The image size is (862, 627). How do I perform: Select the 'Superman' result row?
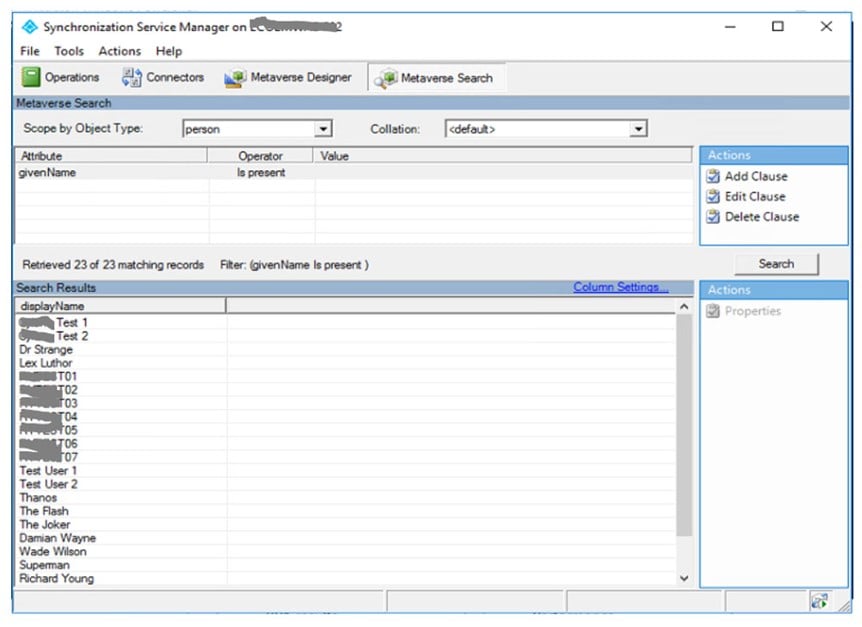pyautogui.click(x=345, y=565)
